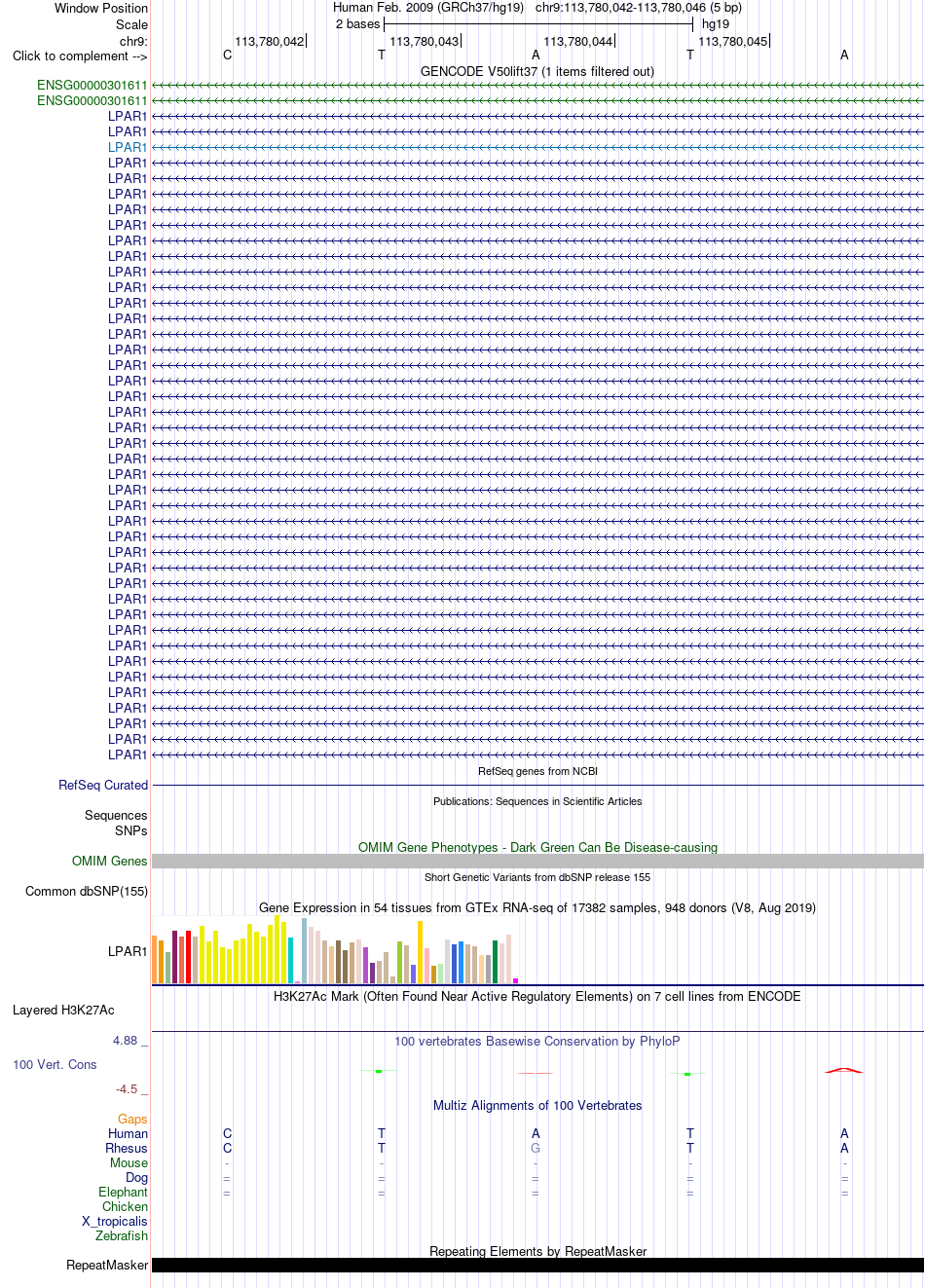The height and width of the screenshot is (1288, 925).
Task: Select the Window Position label
Action: (101, 9)
